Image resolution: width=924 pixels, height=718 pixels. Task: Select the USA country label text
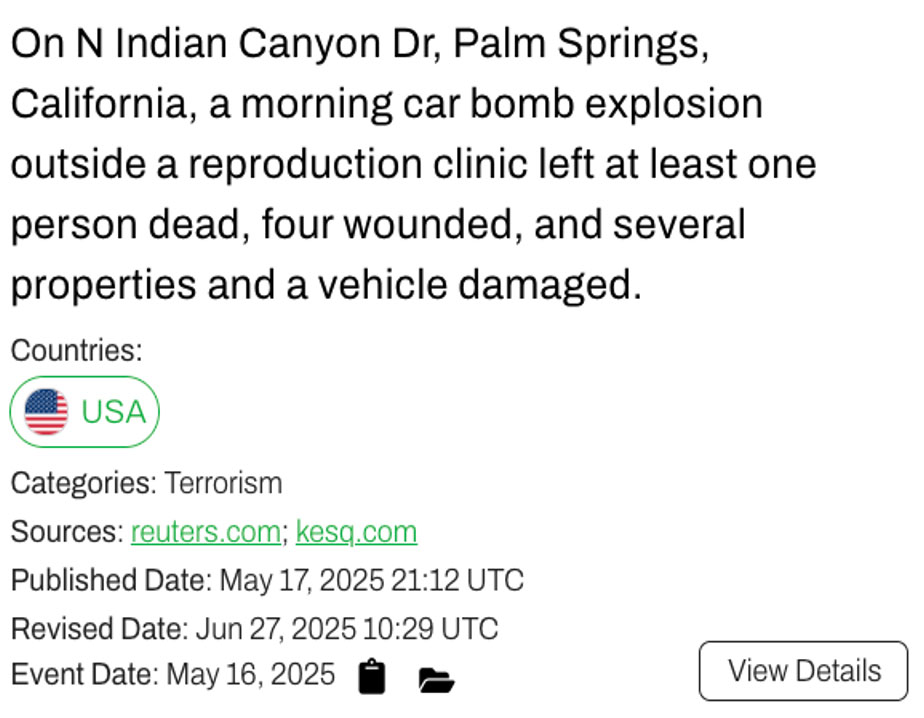click(x=113, y=412)
